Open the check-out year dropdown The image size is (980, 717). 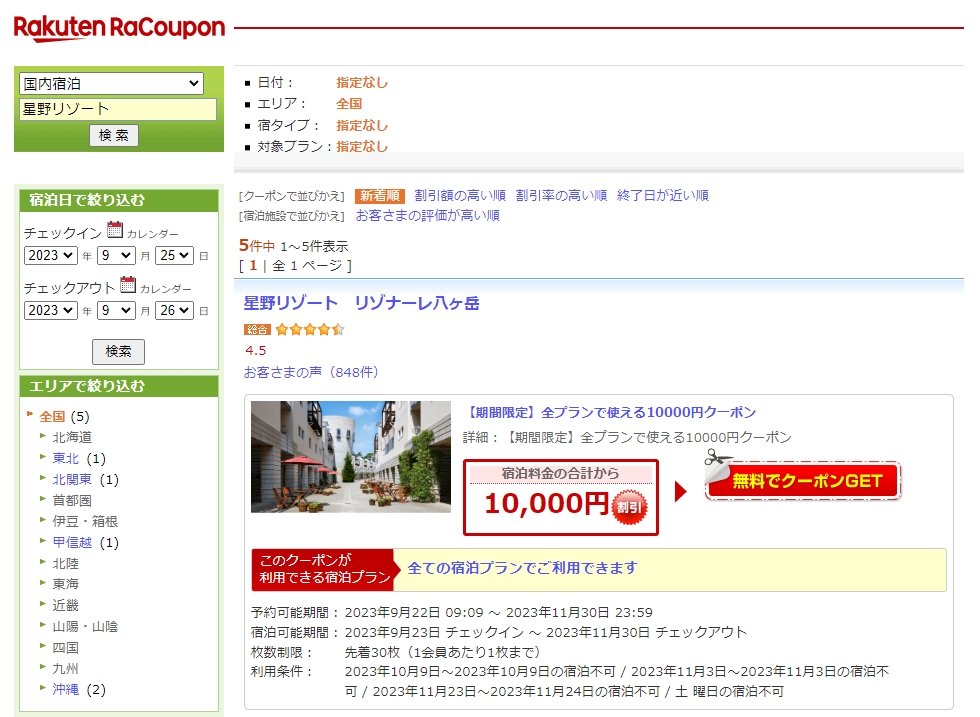coord(51,310)
